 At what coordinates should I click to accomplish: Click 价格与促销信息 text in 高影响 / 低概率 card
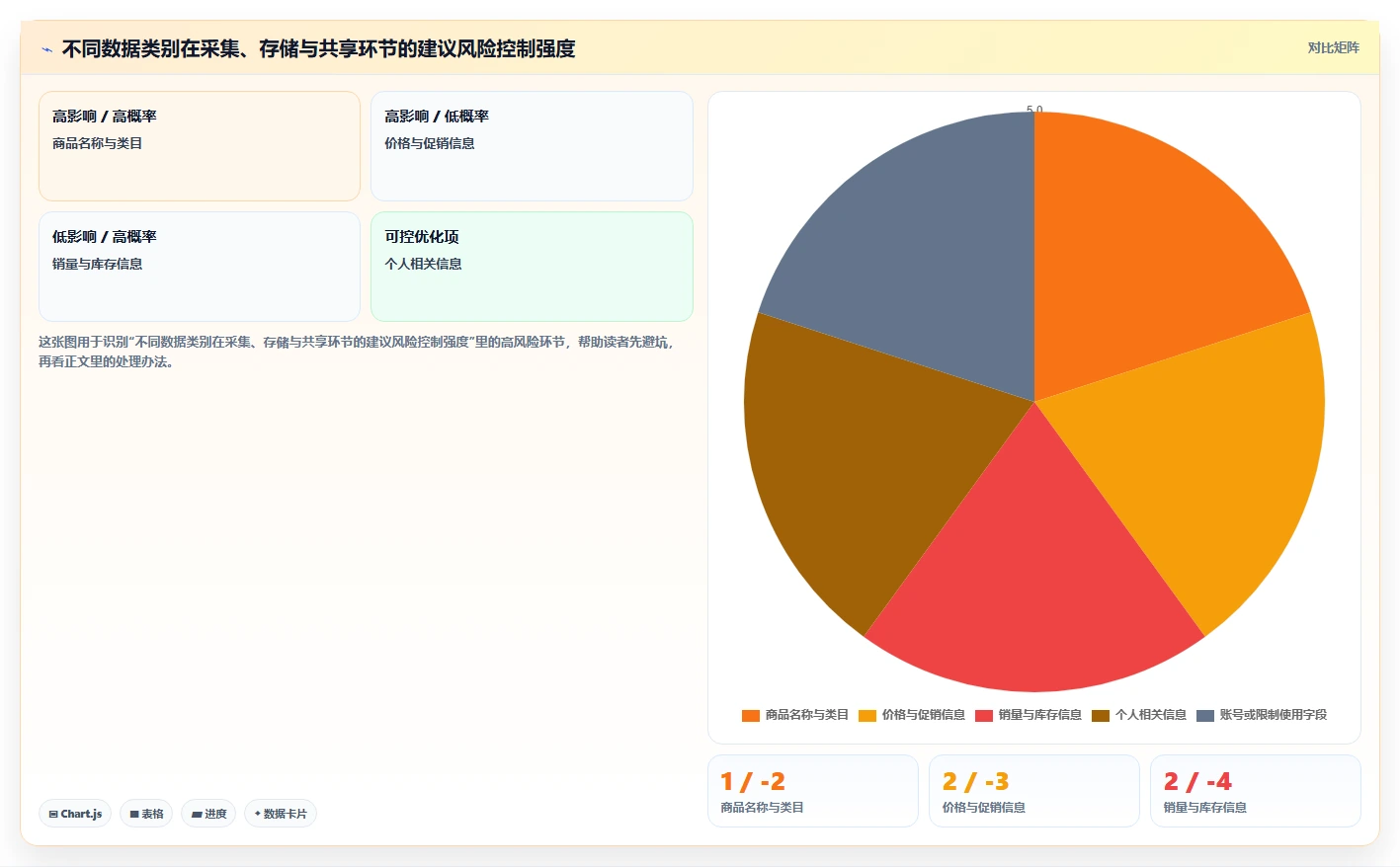[430, 143]
